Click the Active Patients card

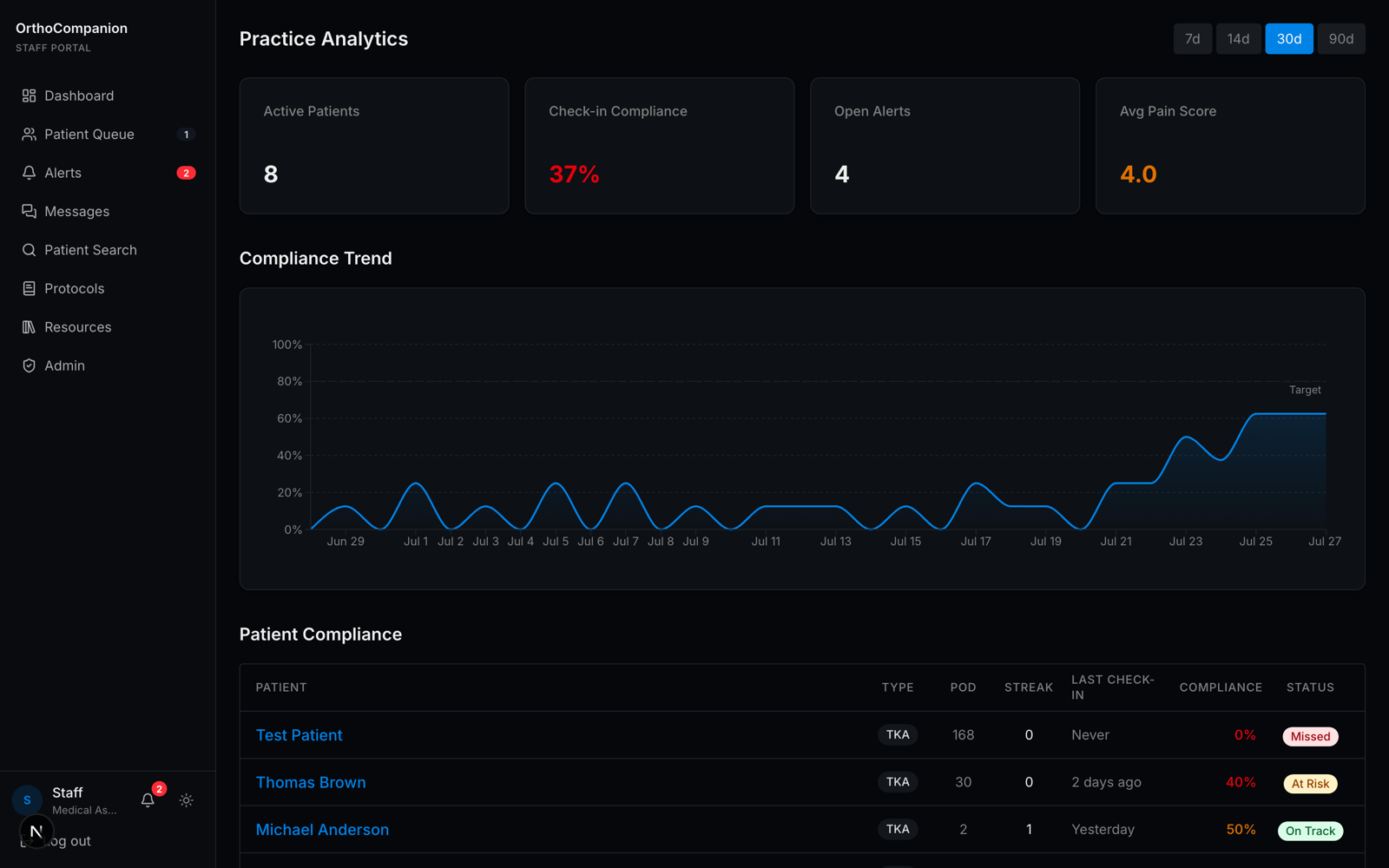[374, 146]
